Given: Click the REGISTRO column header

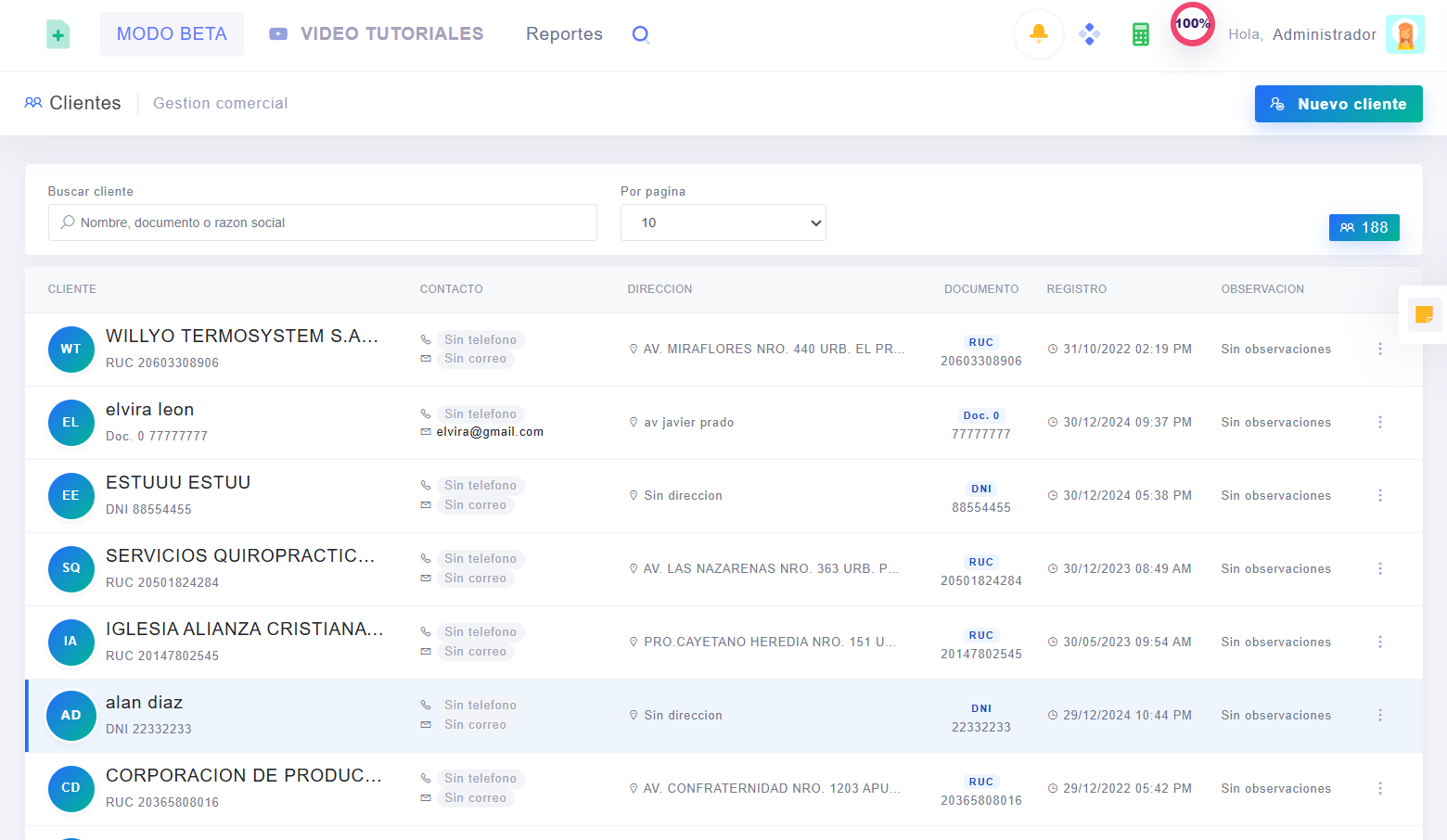Looking at the screenshot, I should pos(1077,289).
